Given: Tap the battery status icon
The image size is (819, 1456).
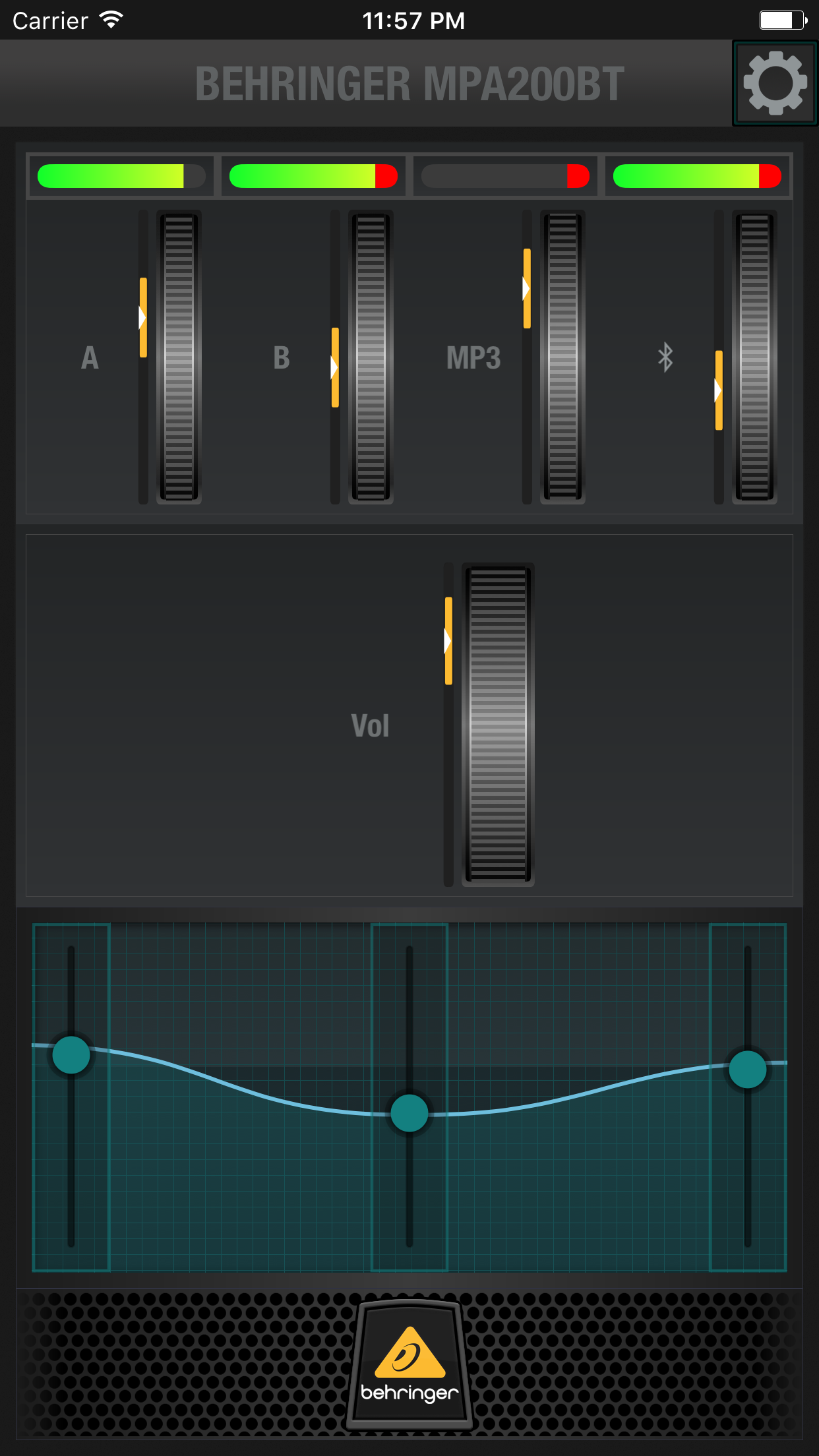Looking at the screenshot, I should [x=783, y=20].
